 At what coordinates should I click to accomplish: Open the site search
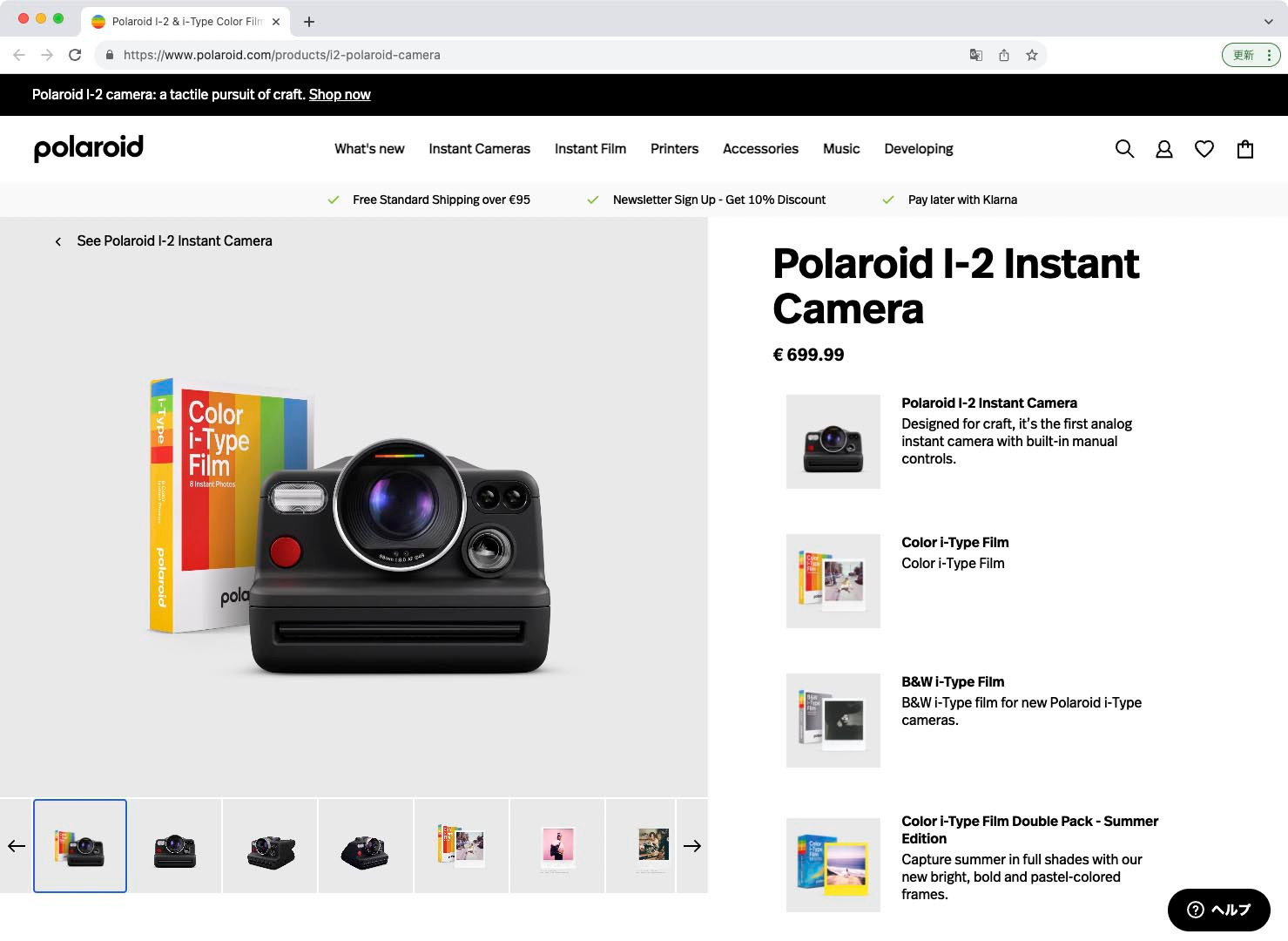pos(1124,149)
